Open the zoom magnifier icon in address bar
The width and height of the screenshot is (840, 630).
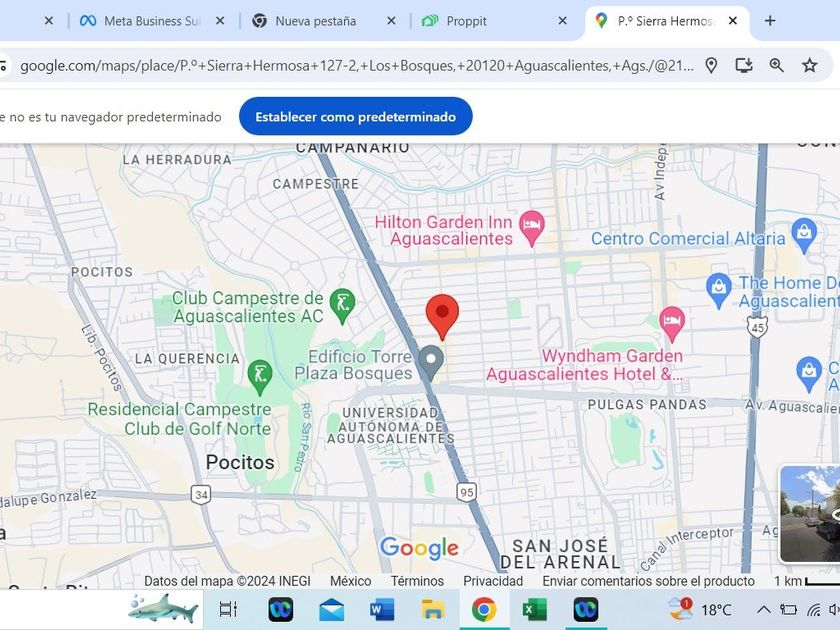(x=777, y=66)
